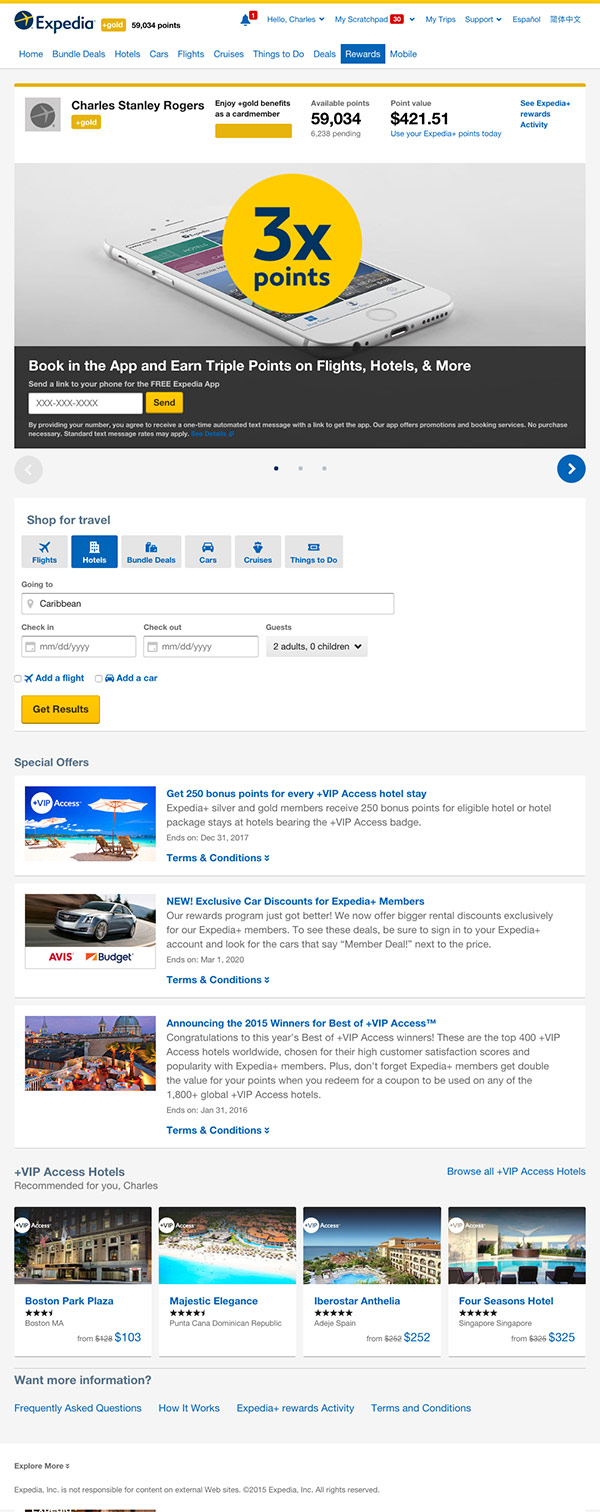
Task: Click the Check out date field
Action: tap(201, 647)
